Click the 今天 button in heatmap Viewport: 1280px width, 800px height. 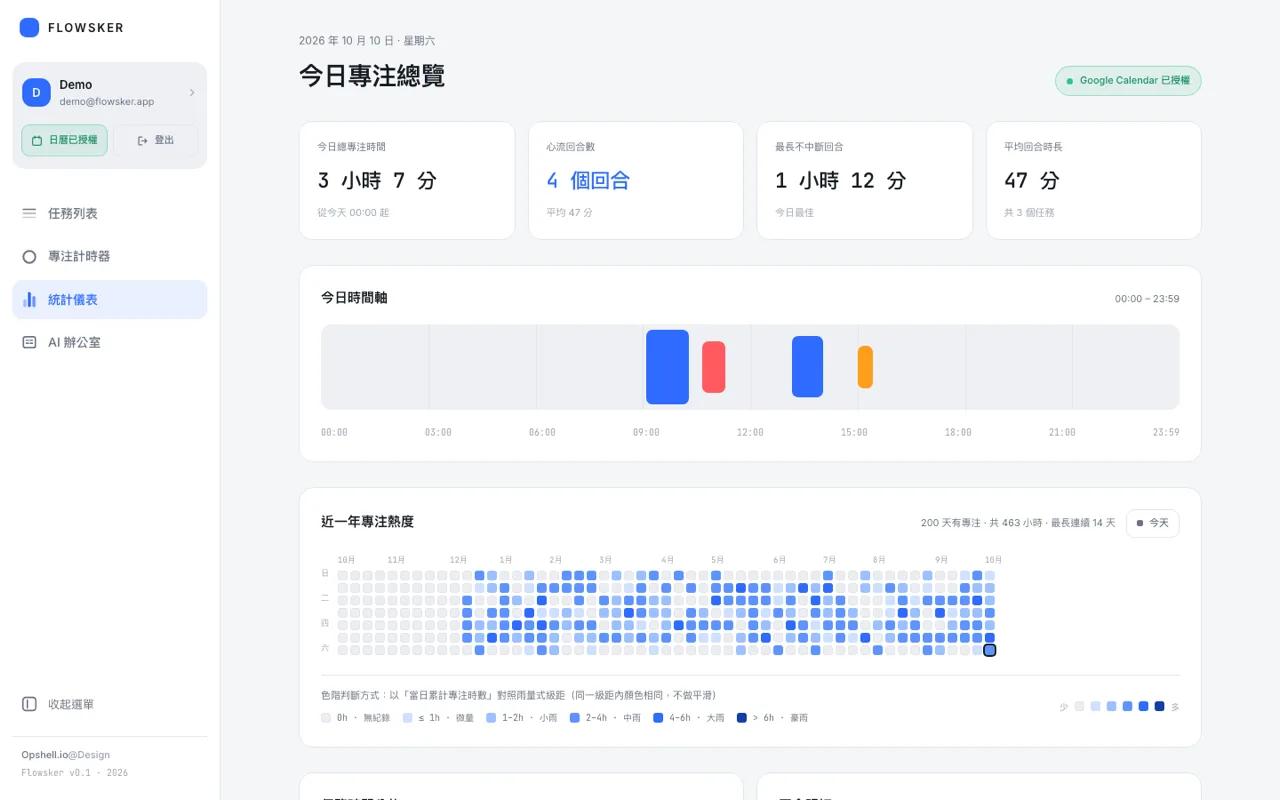pos(1152,523)
